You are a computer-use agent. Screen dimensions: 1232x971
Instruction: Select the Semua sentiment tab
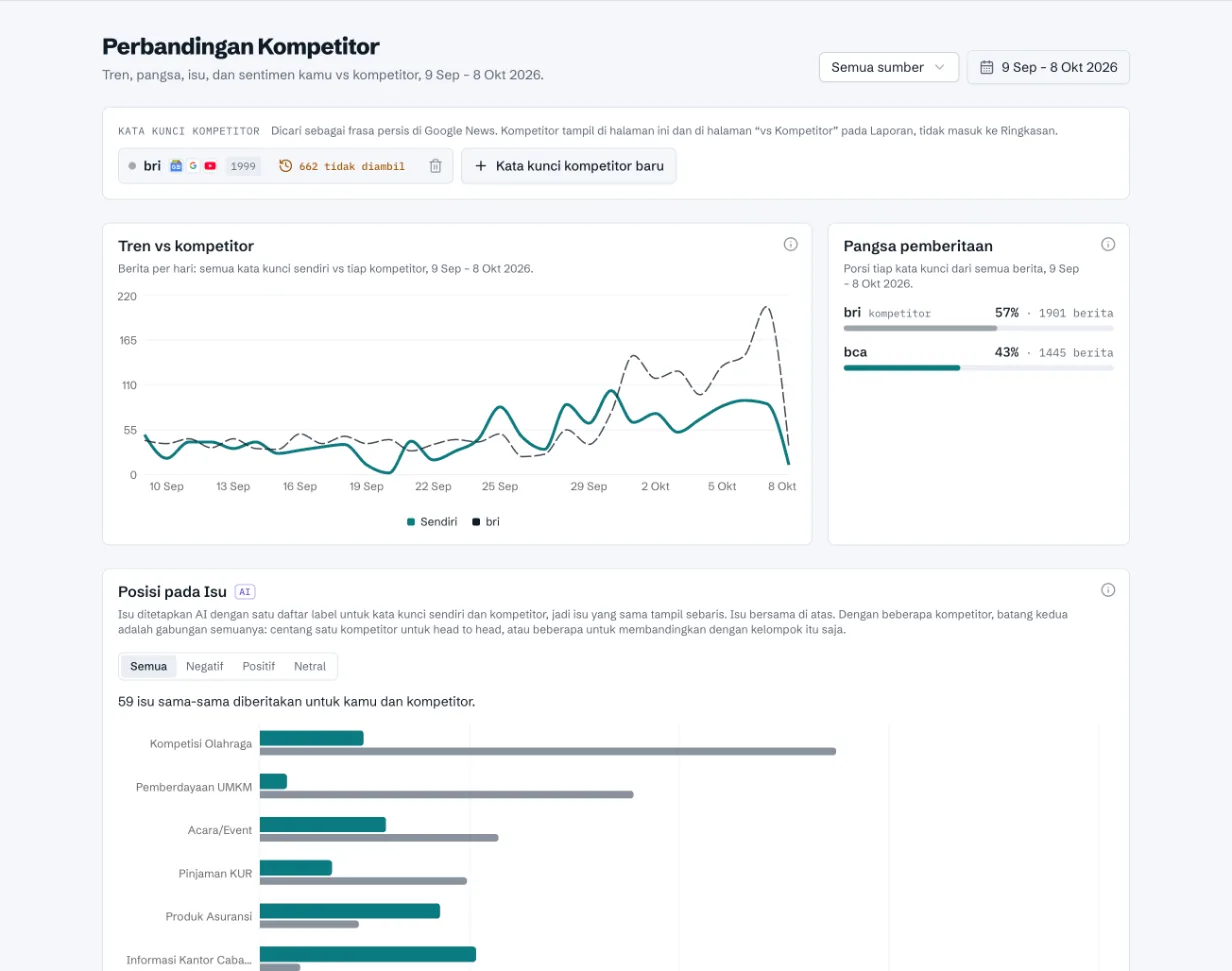(148, 666)
